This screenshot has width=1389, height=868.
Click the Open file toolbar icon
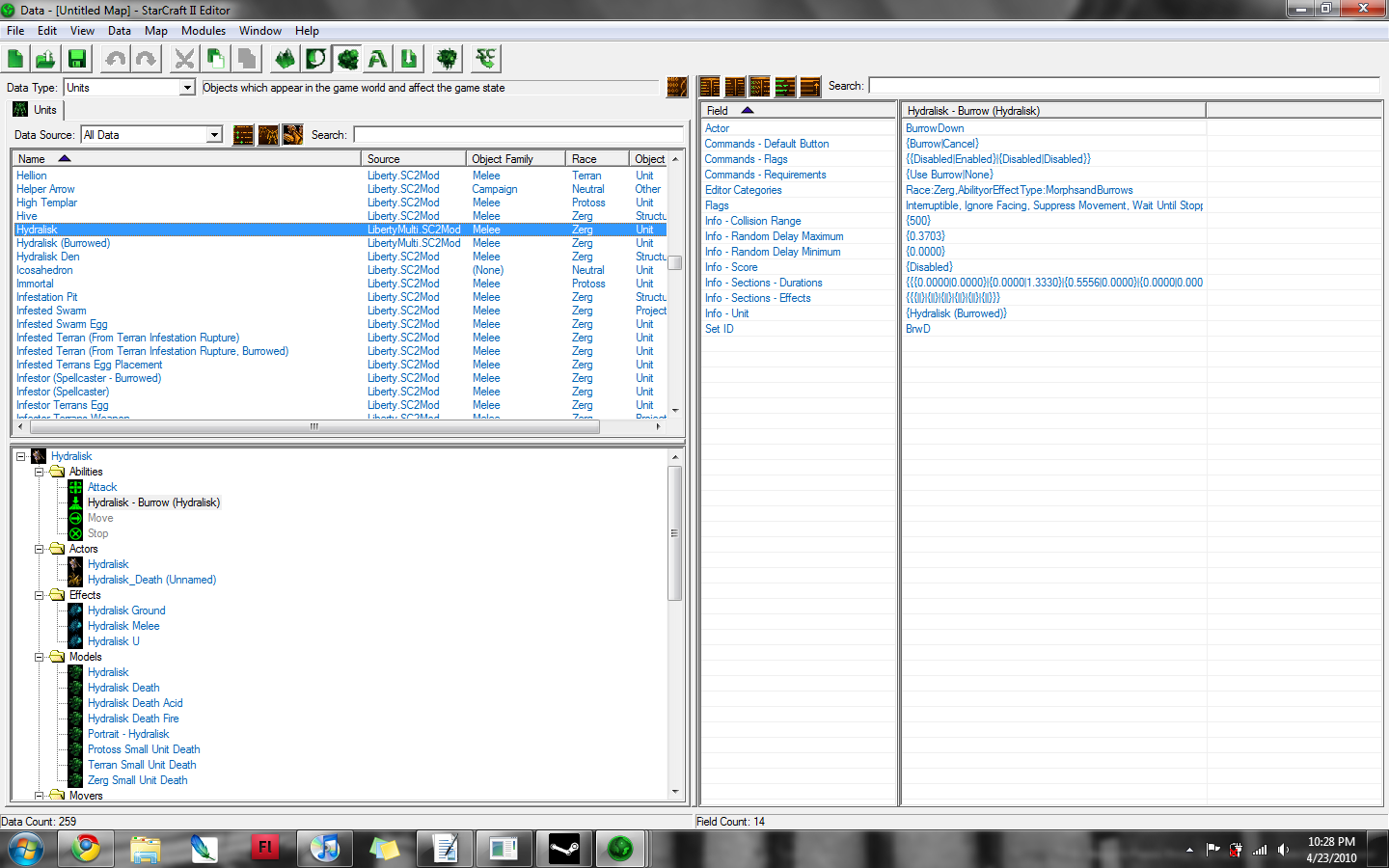coord(45,59)
